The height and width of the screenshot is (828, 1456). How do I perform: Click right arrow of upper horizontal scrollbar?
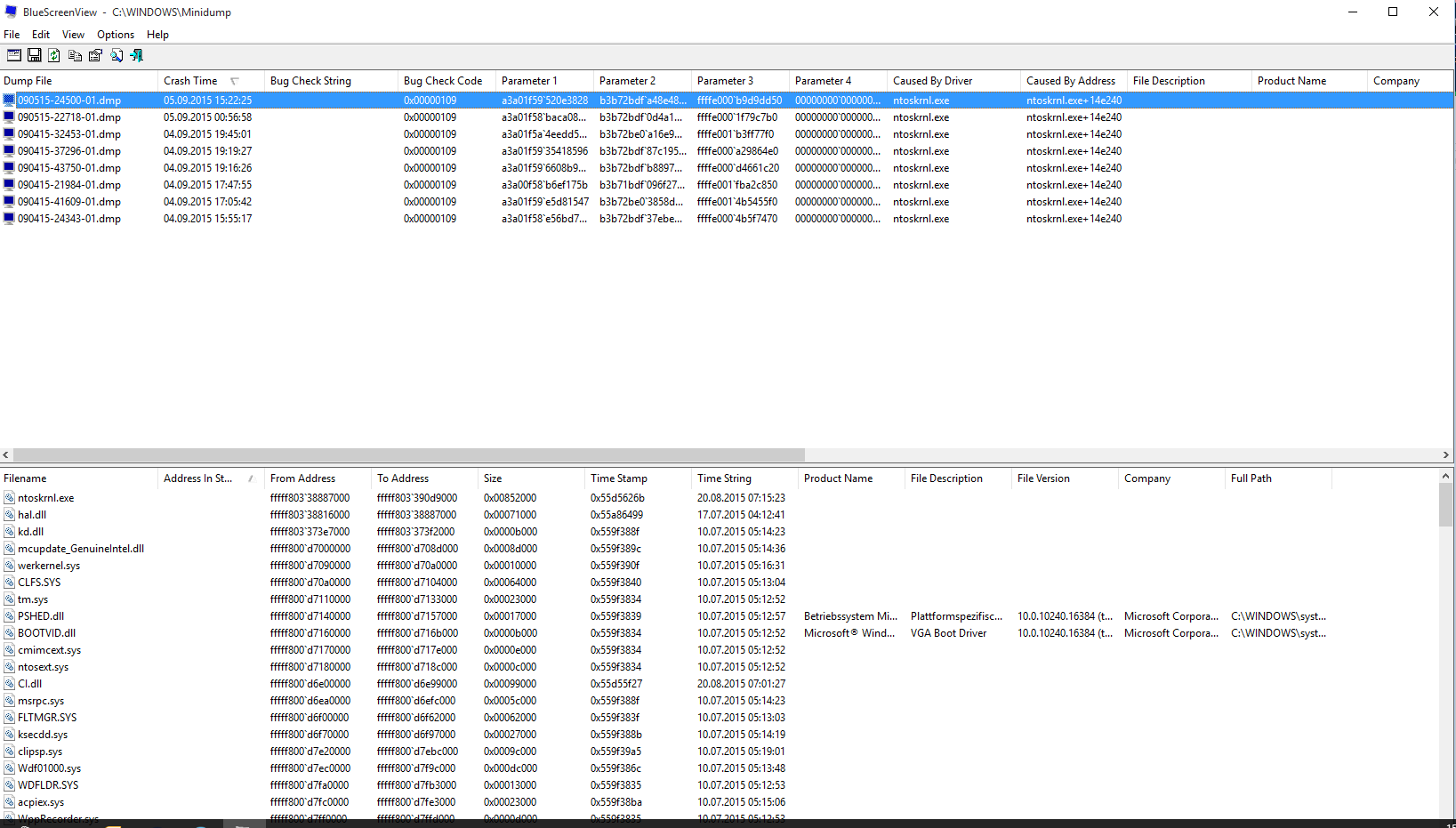coord(1446,454)
